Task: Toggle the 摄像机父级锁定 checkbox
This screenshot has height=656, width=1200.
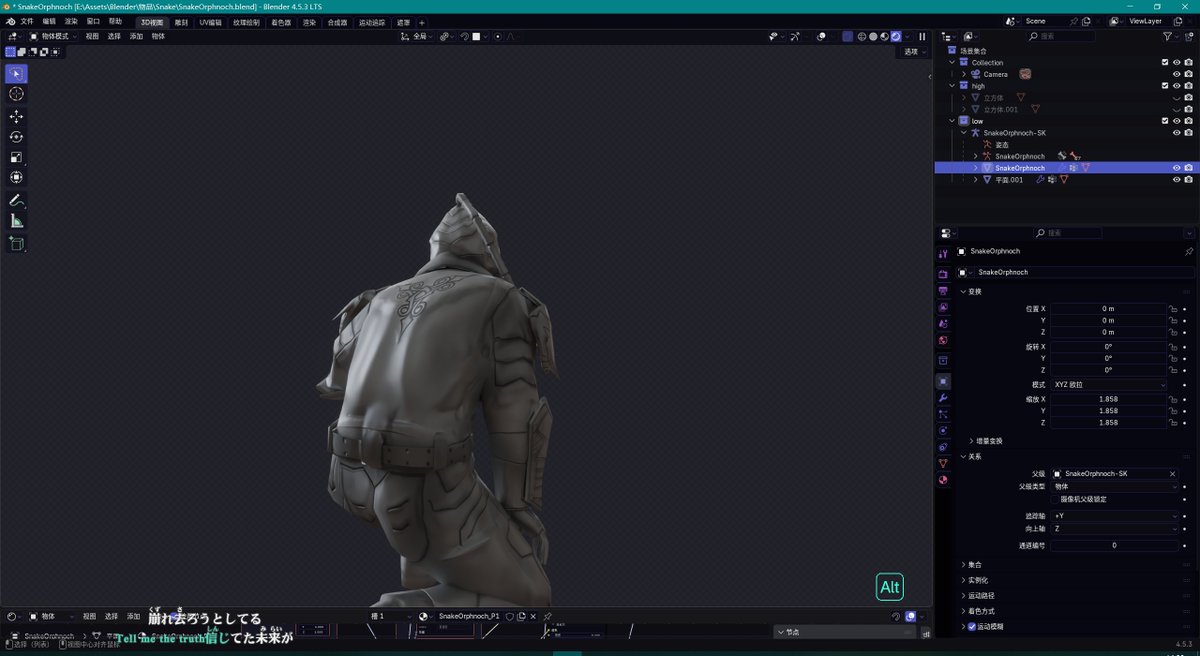Action: point(1055,499)
